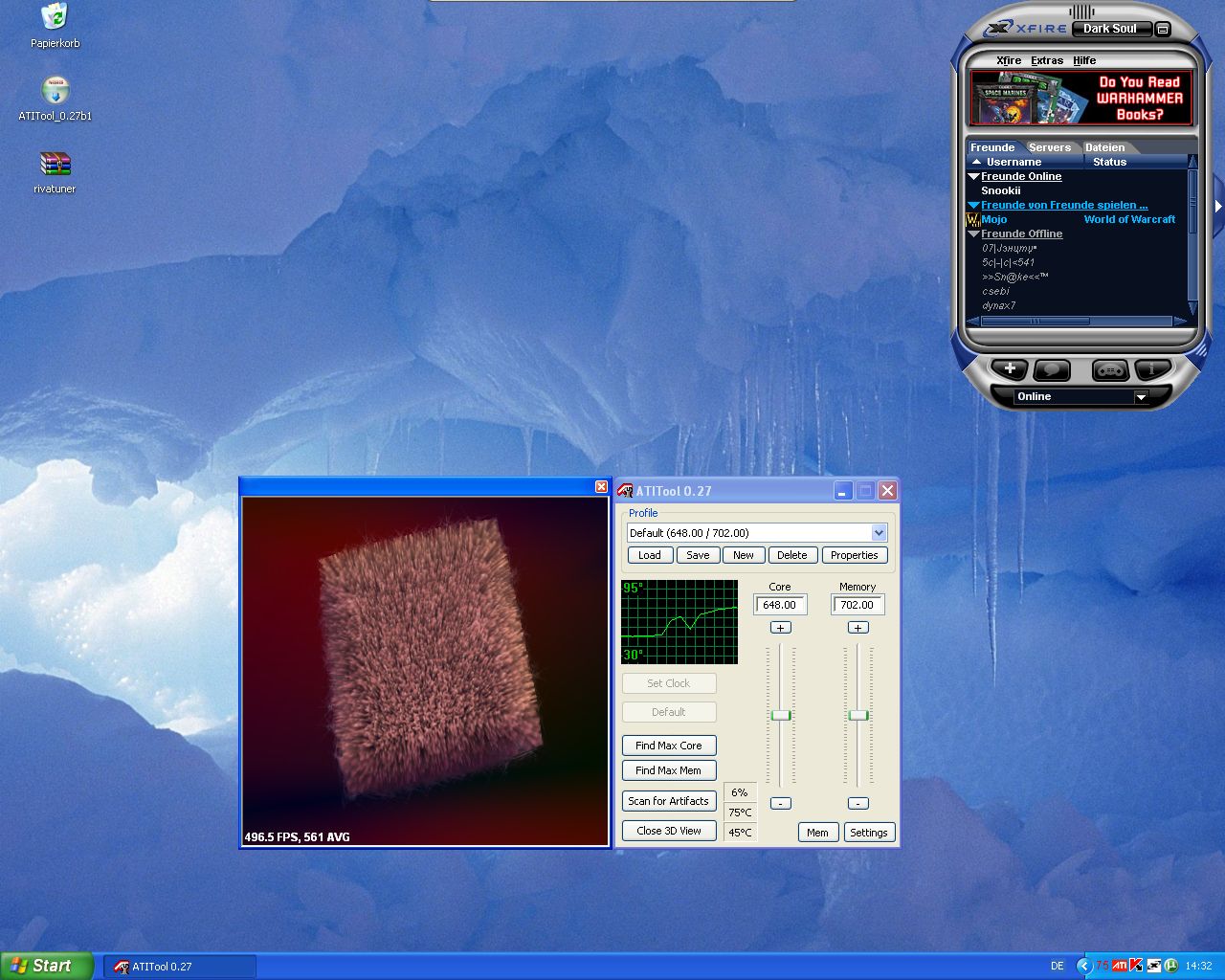The width and height of the screenshot is (1225, 980).
Task: Switch to the Servers tab
Action: pyautogui.click(x=1050, y=147)
